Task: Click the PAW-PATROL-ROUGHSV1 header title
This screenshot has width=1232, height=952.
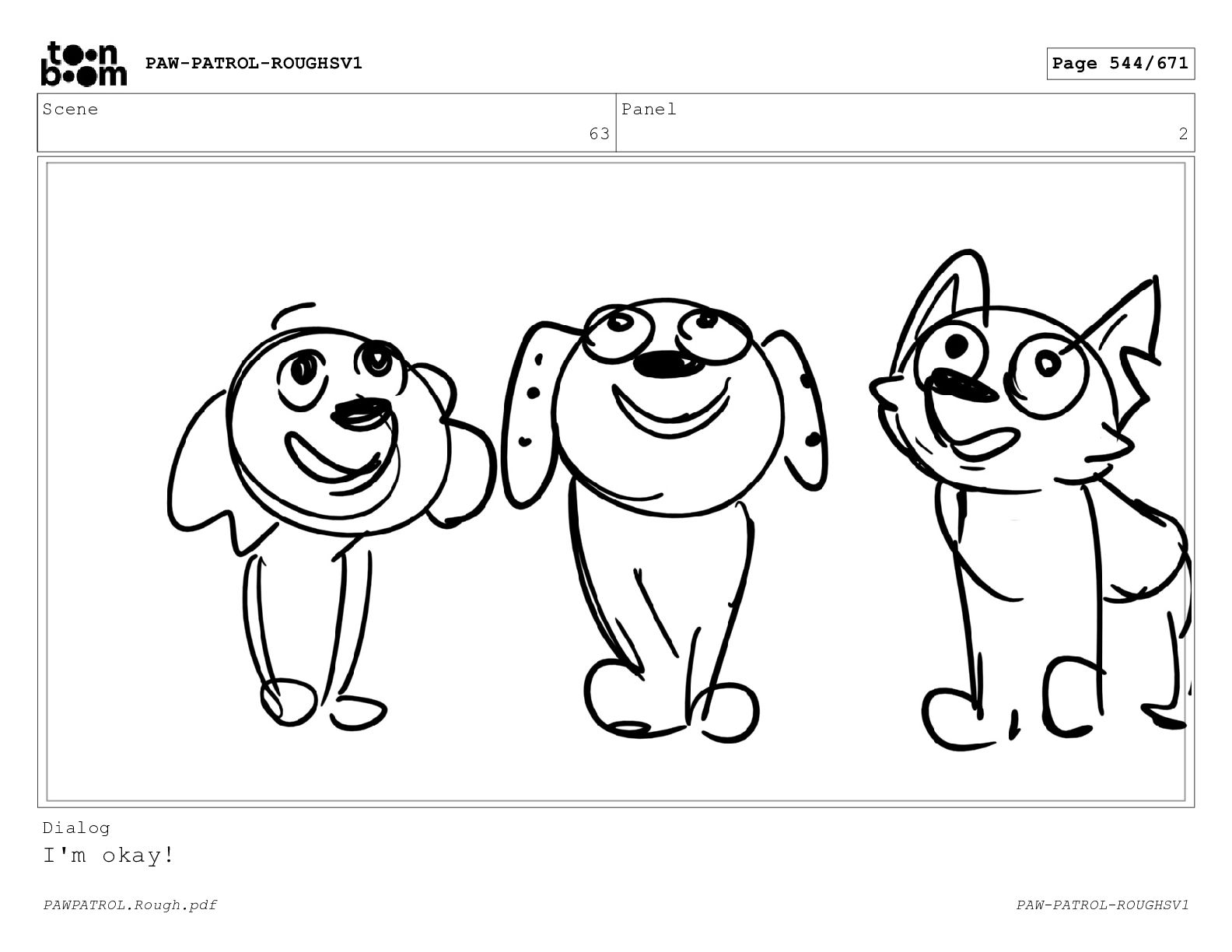Action: pyautogui.click(x=254, y=63)
